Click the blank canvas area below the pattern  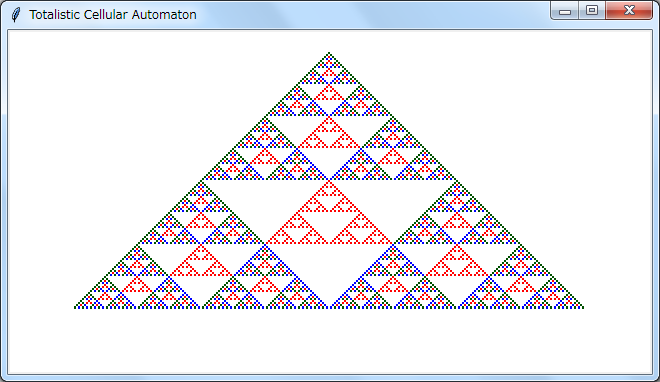coord(329,341)
